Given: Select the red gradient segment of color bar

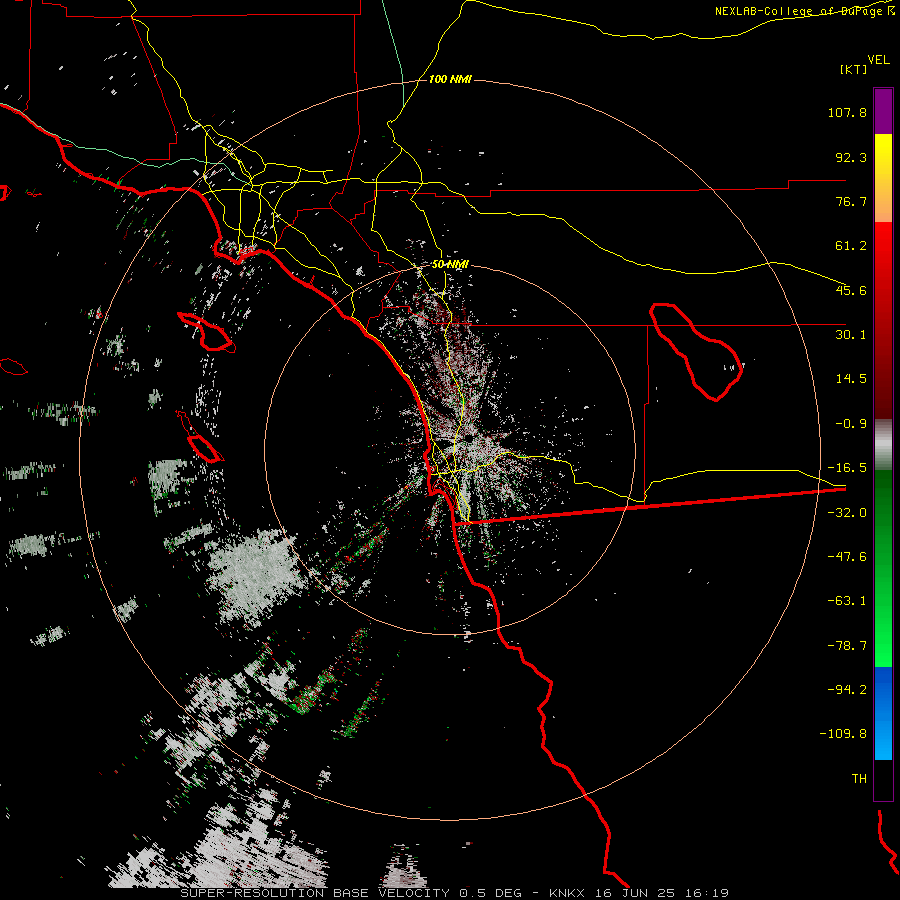Looking at the screenshot, I should (883, 320).
